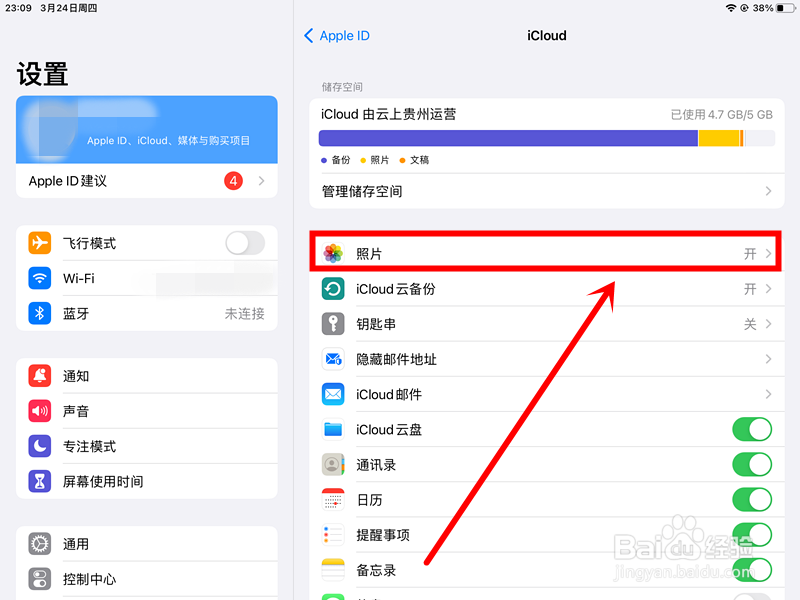
Task: Go back to Apple ID
Action: pyautogui.click(x=337, y=36)
